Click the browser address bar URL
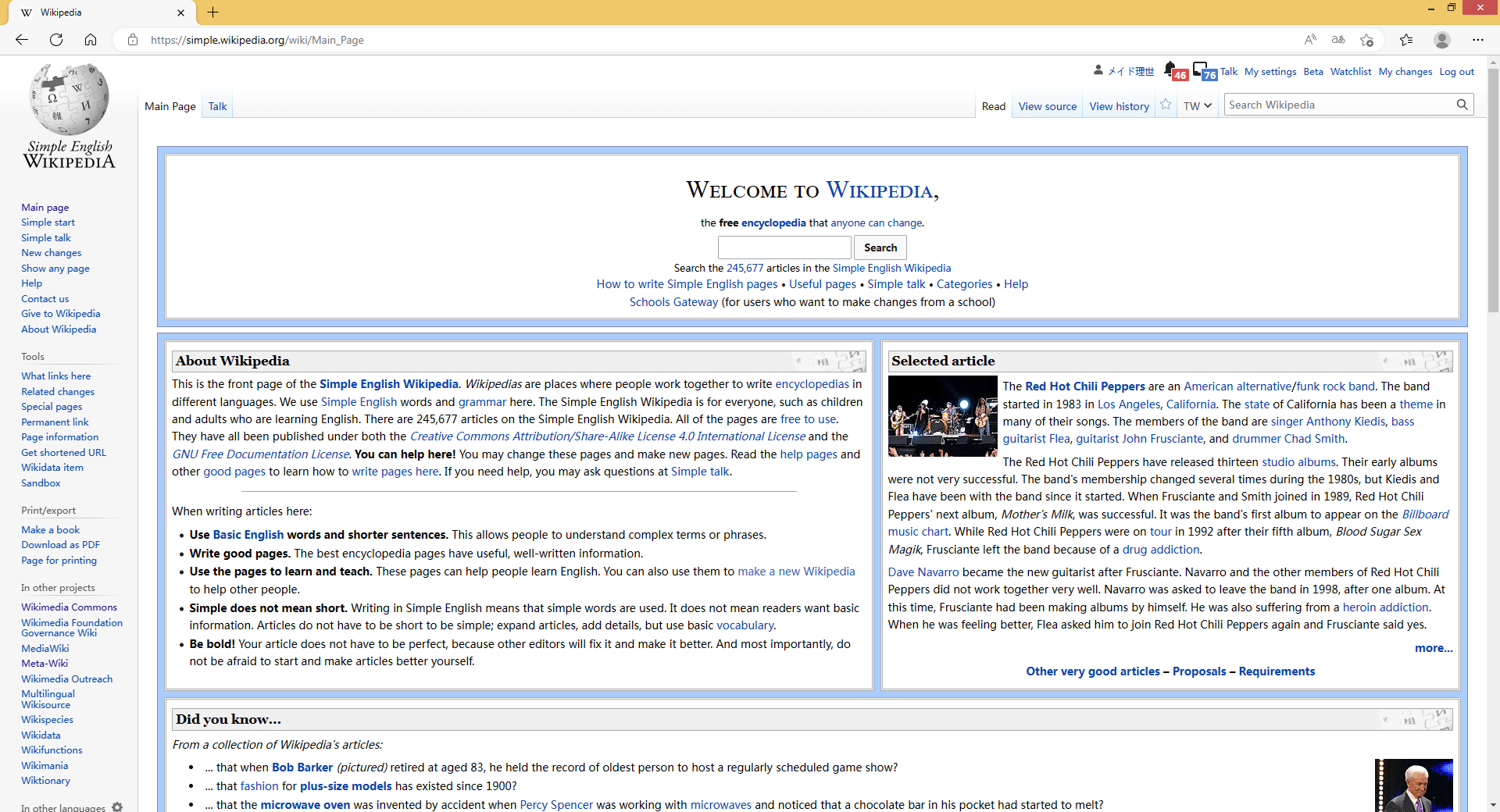Image resolution: width=1500 pixels, height=812 pixels. (x=257, y=40)
